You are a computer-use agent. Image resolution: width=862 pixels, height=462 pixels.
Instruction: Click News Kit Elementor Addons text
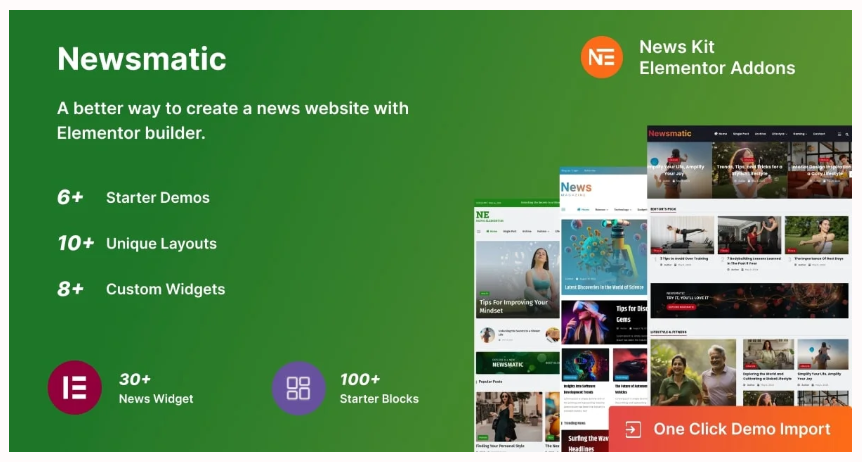(x=717, y=57)
